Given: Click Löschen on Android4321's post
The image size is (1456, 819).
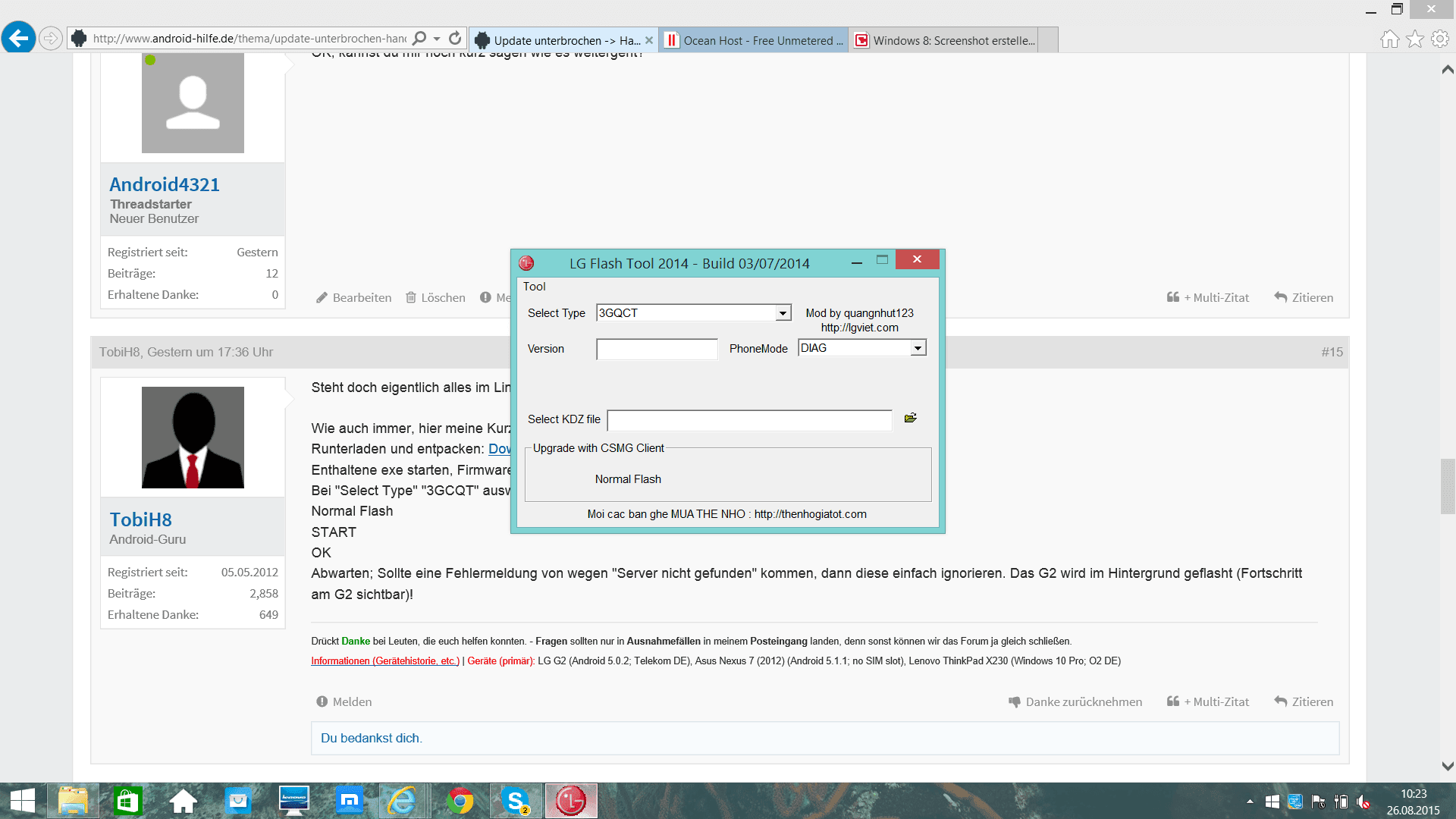Looking at the screenshot, I should point(436,297).
